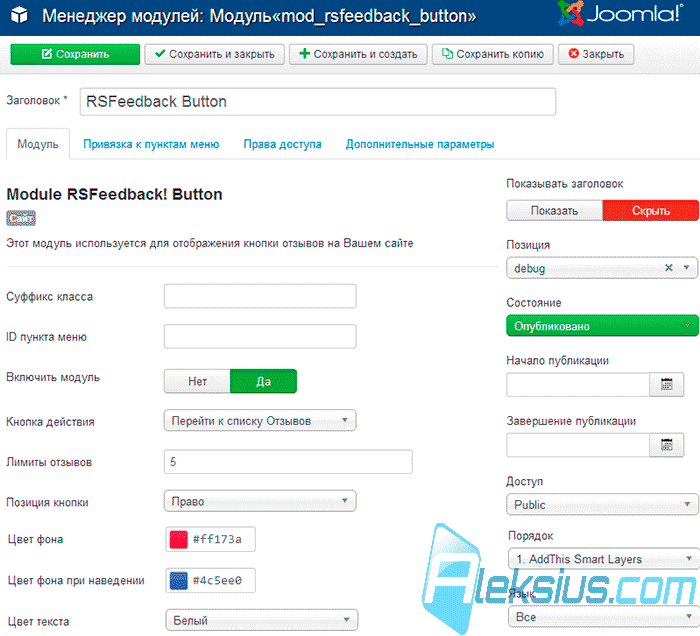Viewport: 700px width, 636px height.
Task: Click the Сайт badge label
Action: click(x=21, y=218)
